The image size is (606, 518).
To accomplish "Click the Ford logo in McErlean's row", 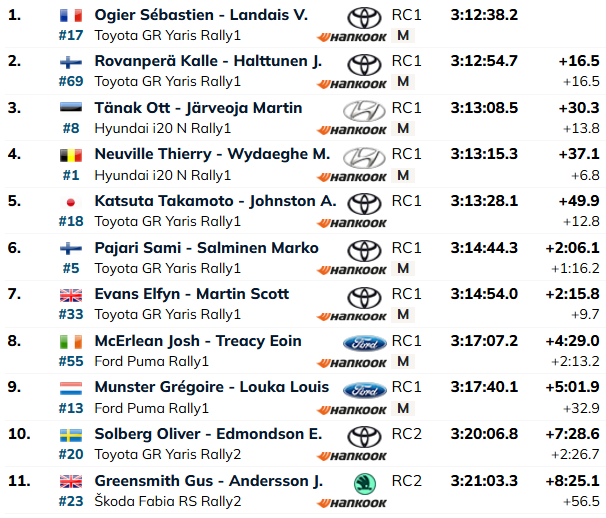I will pos(364,343).
